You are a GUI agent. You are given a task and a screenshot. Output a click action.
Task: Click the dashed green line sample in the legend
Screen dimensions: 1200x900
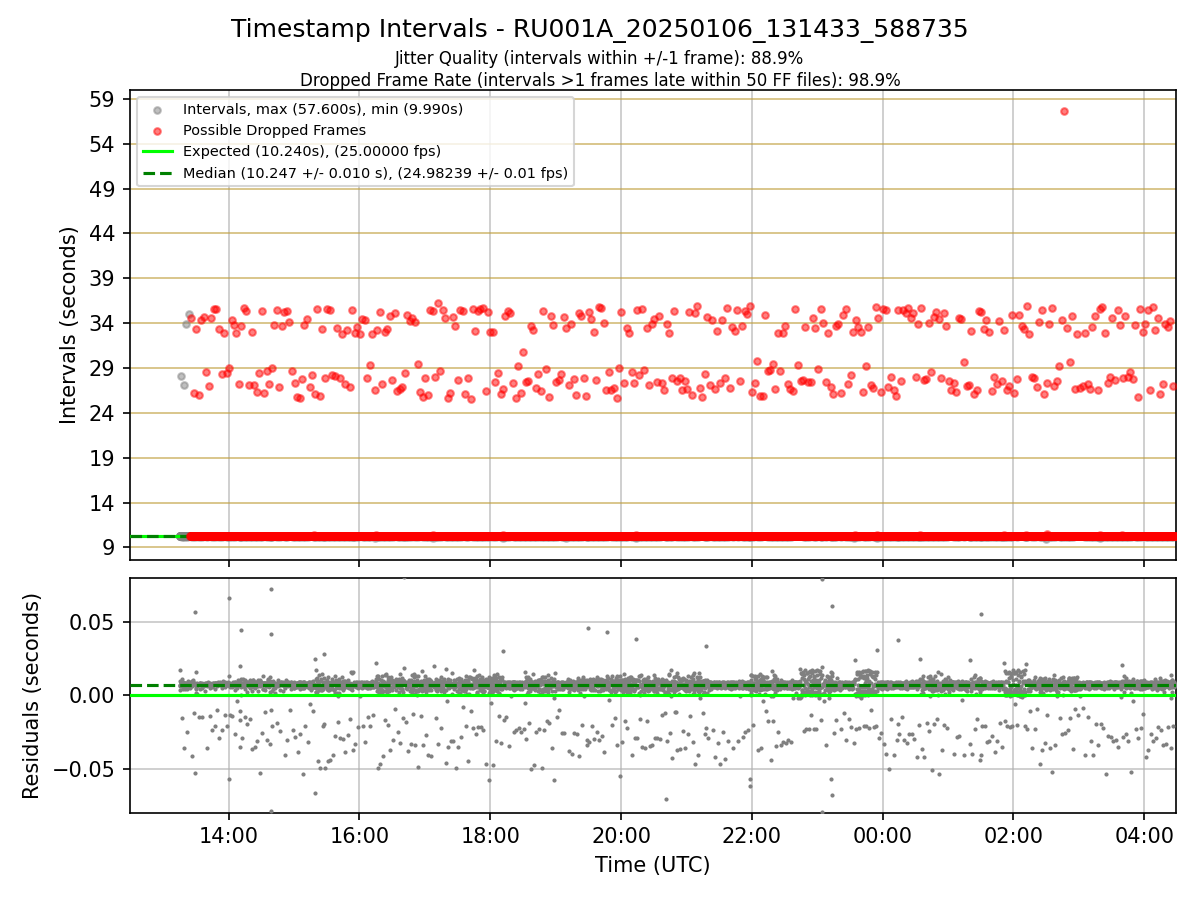(x=158, y=173)
